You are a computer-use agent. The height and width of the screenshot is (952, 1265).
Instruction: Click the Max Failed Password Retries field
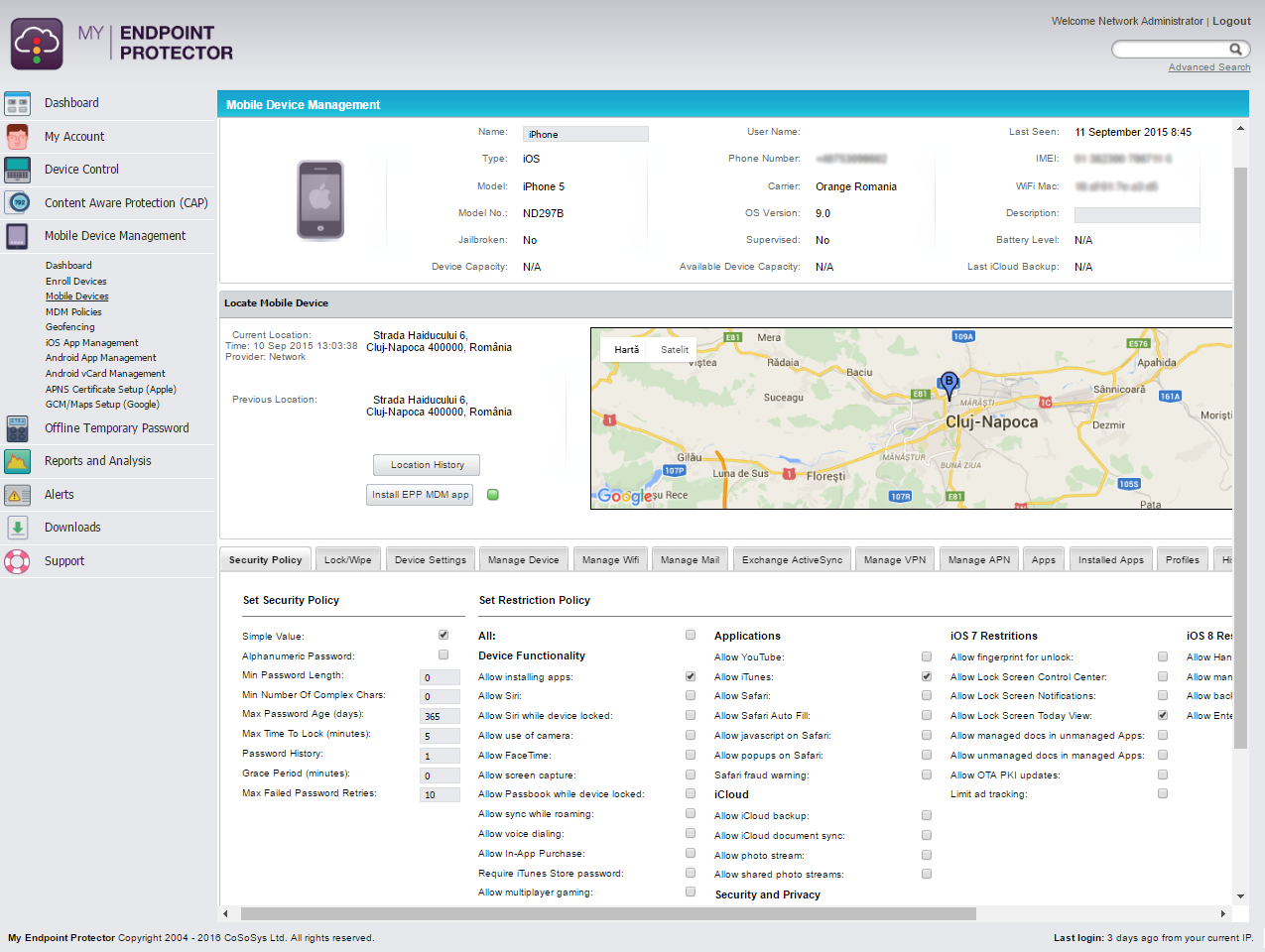point(441,794)
